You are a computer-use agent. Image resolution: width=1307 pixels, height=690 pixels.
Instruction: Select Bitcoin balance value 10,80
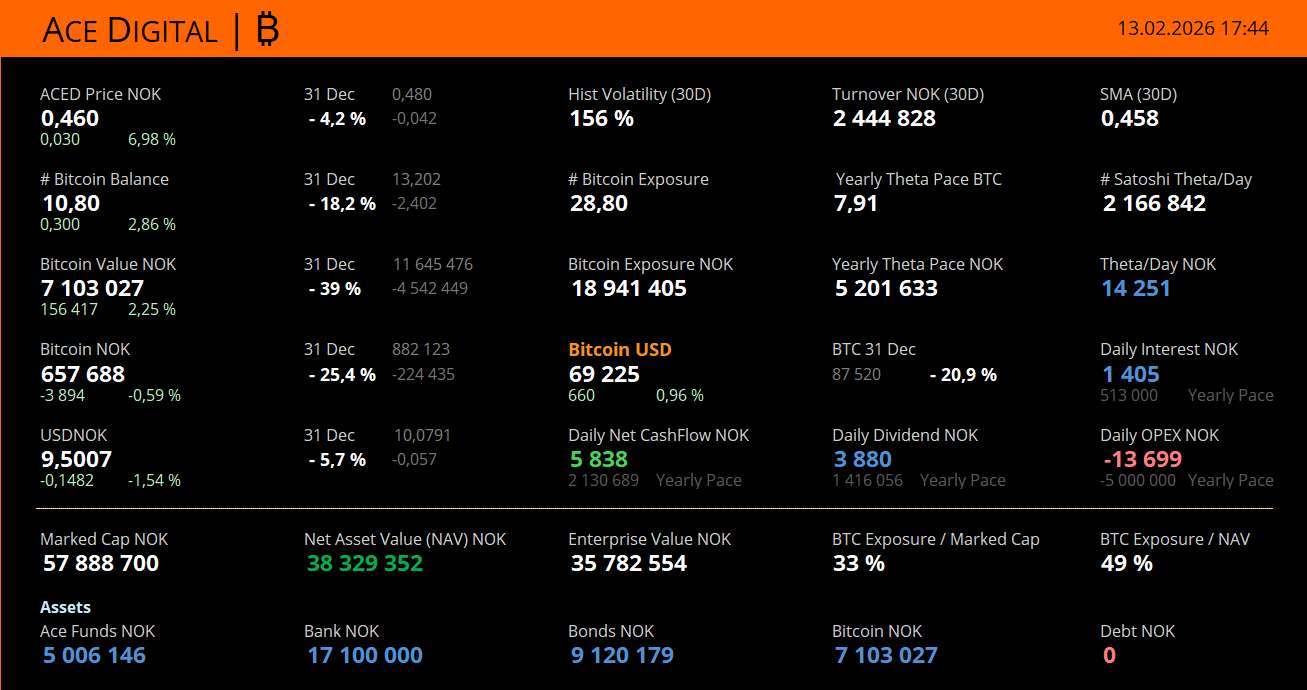click(71, 203)
